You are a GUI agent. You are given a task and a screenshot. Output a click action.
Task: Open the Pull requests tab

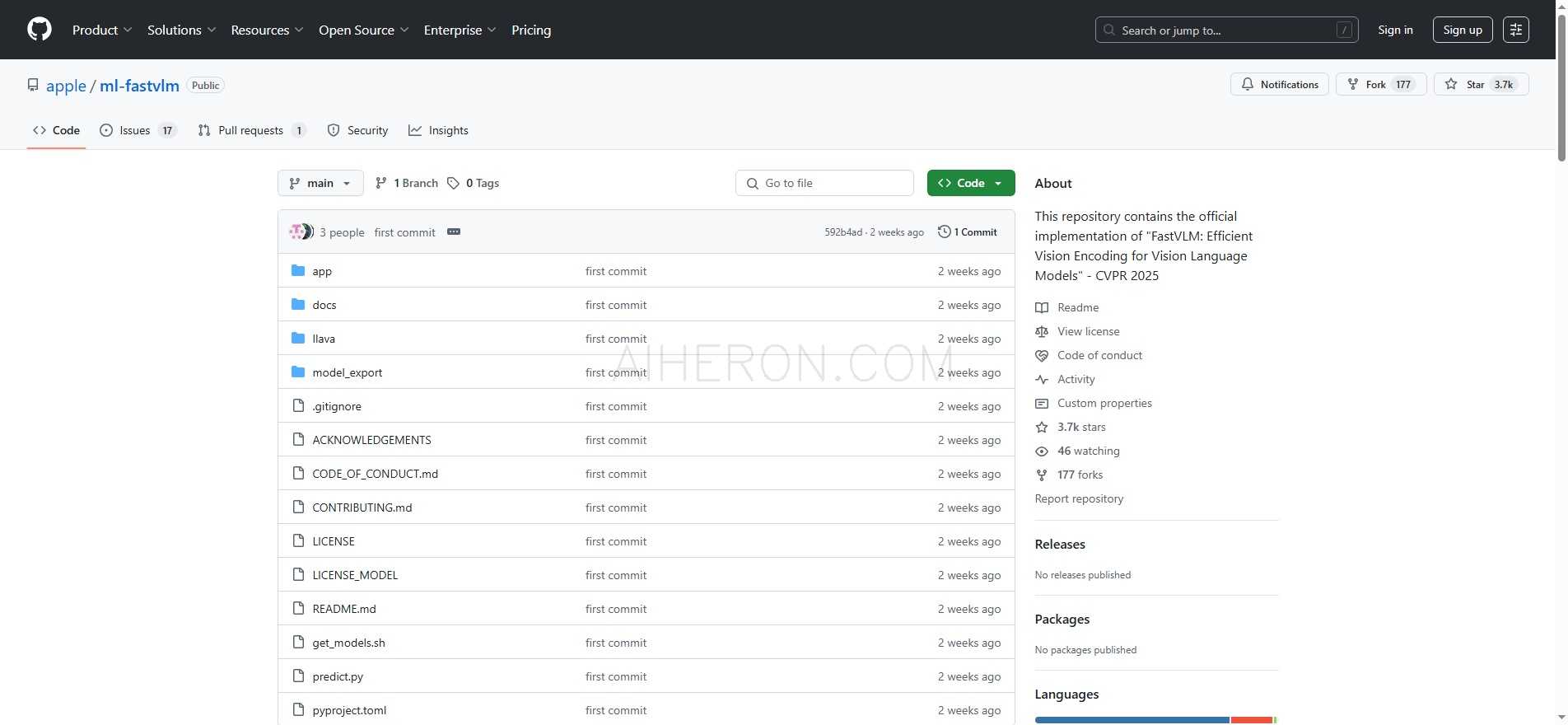(x=251, y=130)
